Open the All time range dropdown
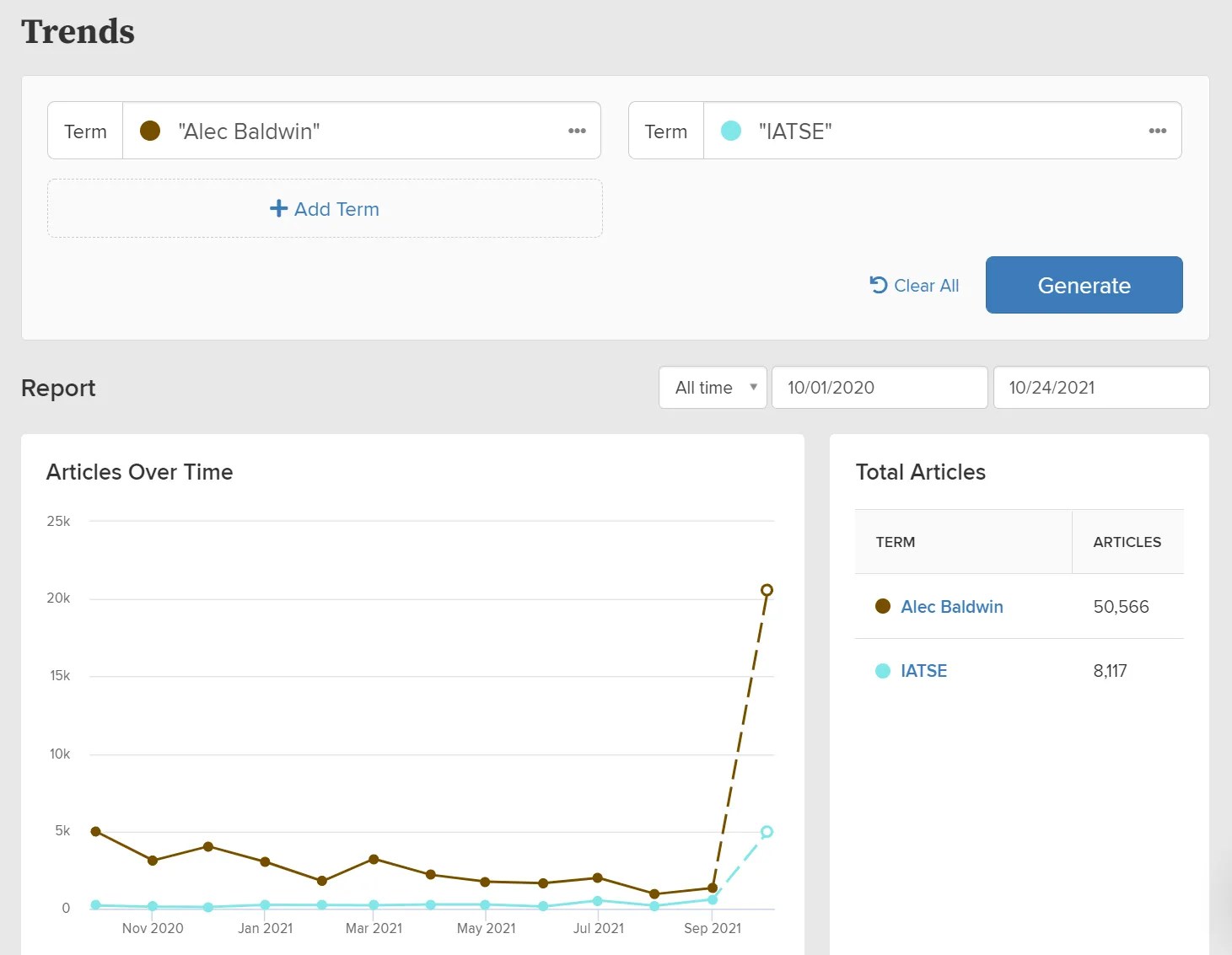The width and height of the screenshot is (1232, 955). (x=713, y=388)
